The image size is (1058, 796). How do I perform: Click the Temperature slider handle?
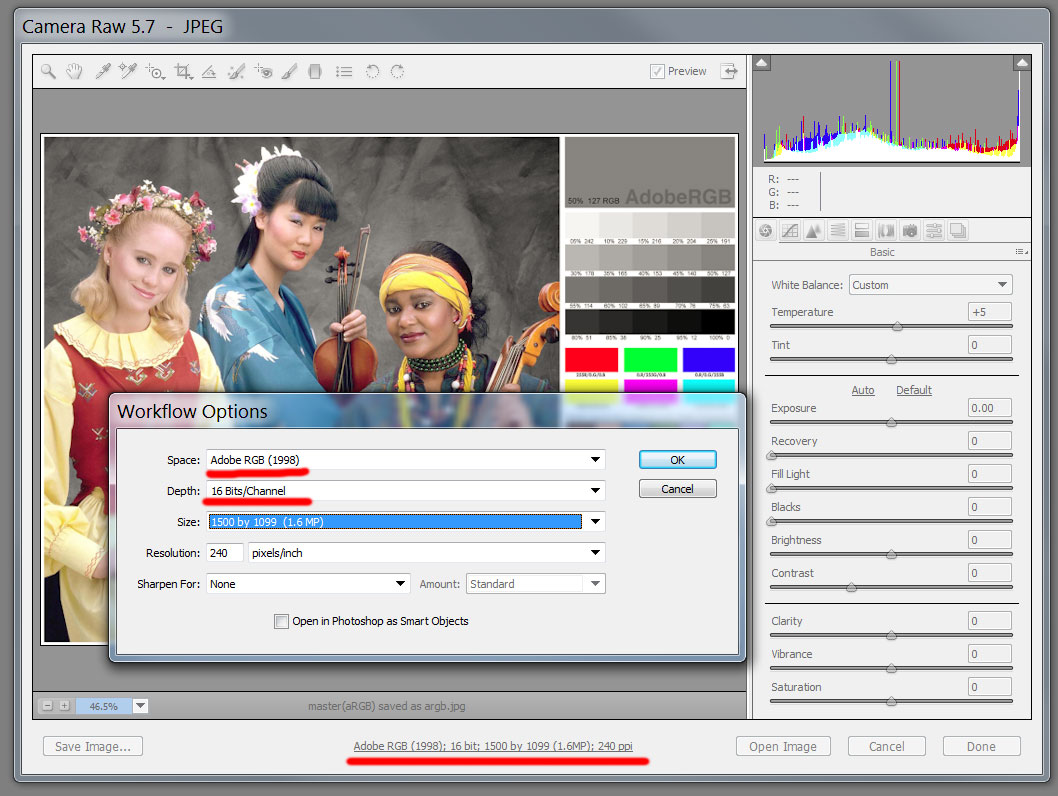(x=897, y=326)
